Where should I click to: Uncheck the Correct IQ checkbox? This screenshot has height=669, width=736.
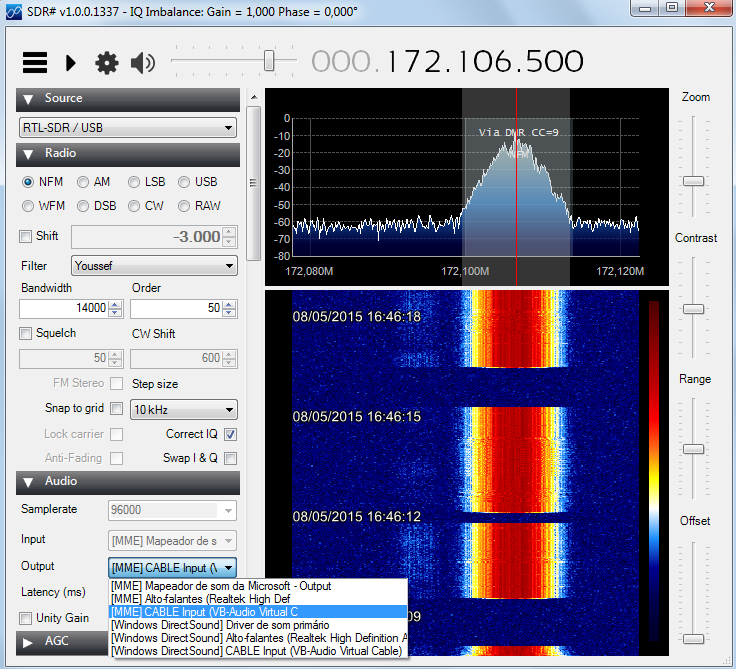click(230, 434)
